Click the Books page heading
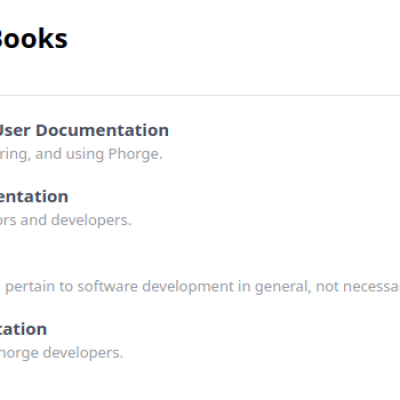Viewport: 400px width, 400px height. coord(34,38)
